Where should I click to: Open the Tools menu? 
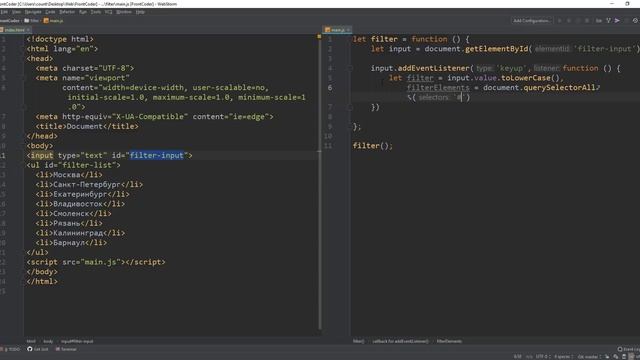point(96,12)
